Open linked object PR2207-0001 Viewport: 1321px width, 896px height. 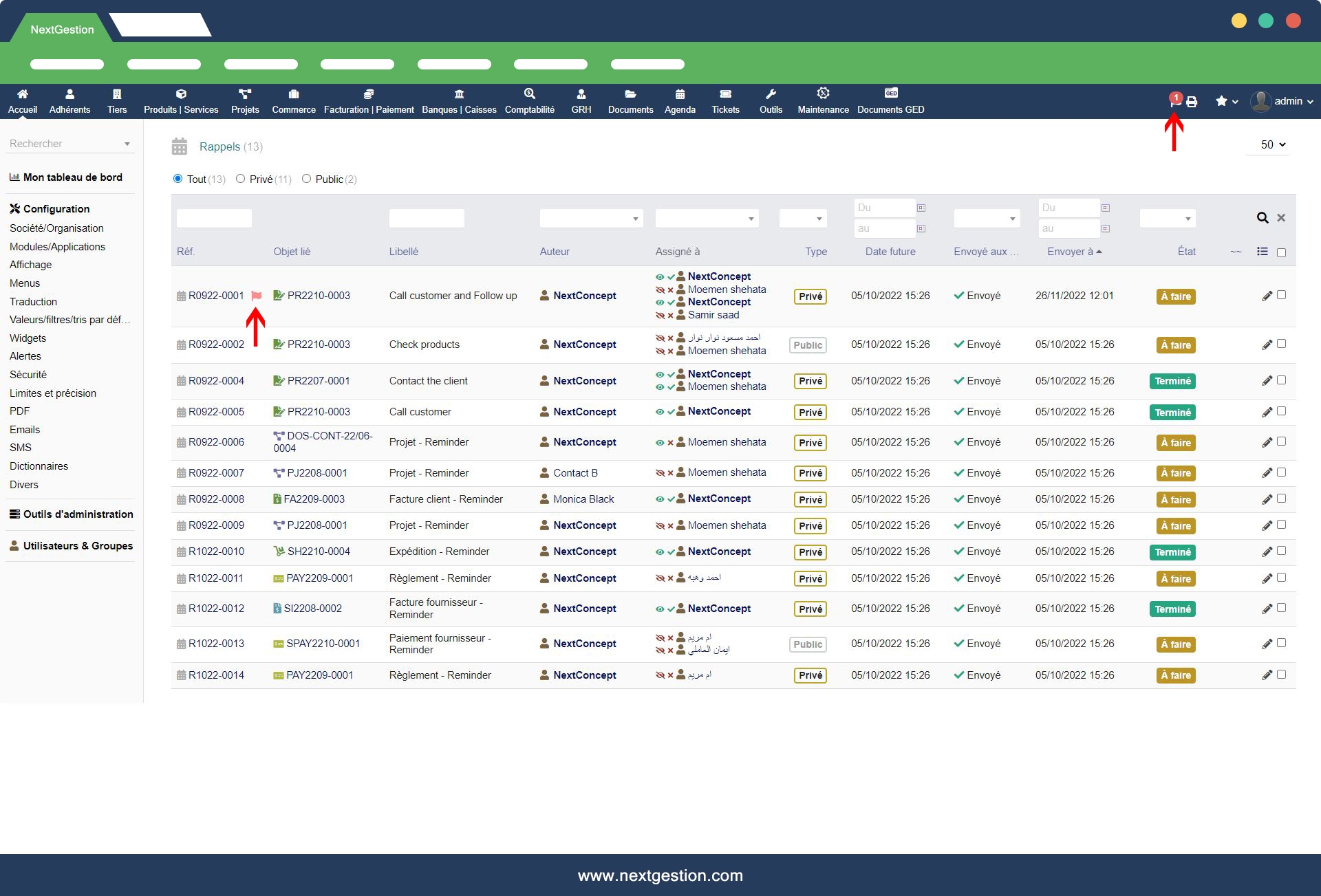(x=318, y=381)
